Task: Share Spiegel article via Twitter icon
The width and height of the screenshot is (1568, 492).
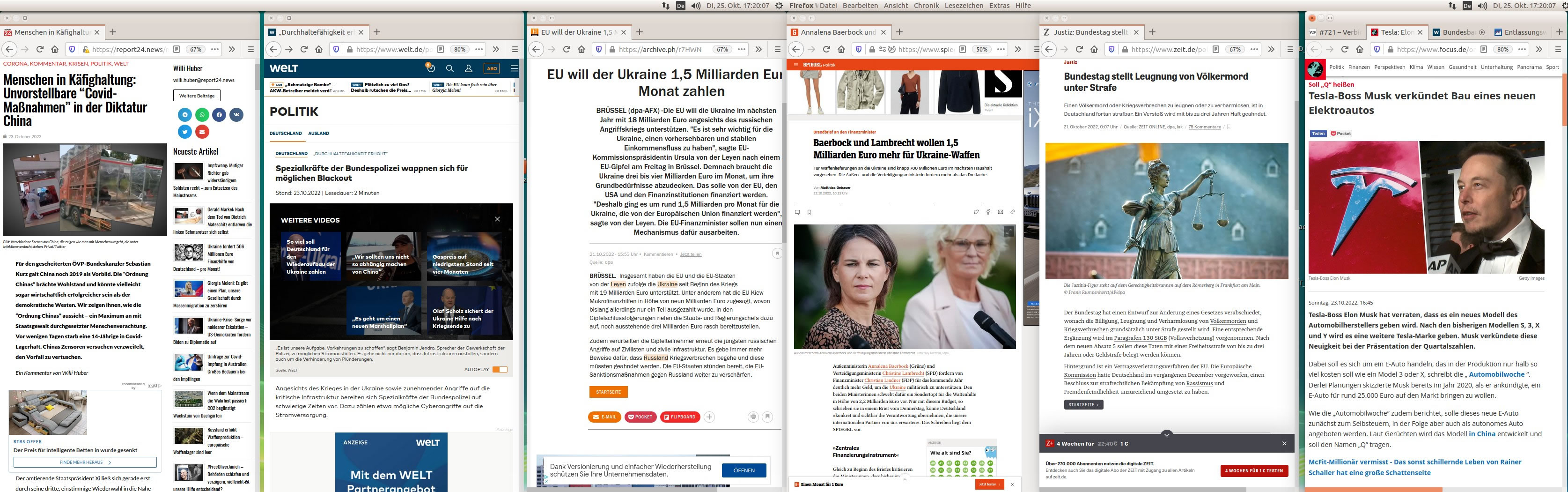Action: 976,212
